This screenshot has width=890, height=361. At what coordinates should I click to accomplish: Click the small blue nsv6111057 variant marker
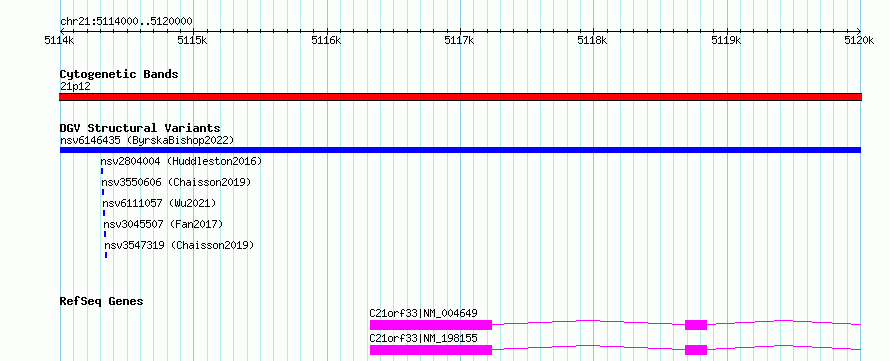click(104, 213)
